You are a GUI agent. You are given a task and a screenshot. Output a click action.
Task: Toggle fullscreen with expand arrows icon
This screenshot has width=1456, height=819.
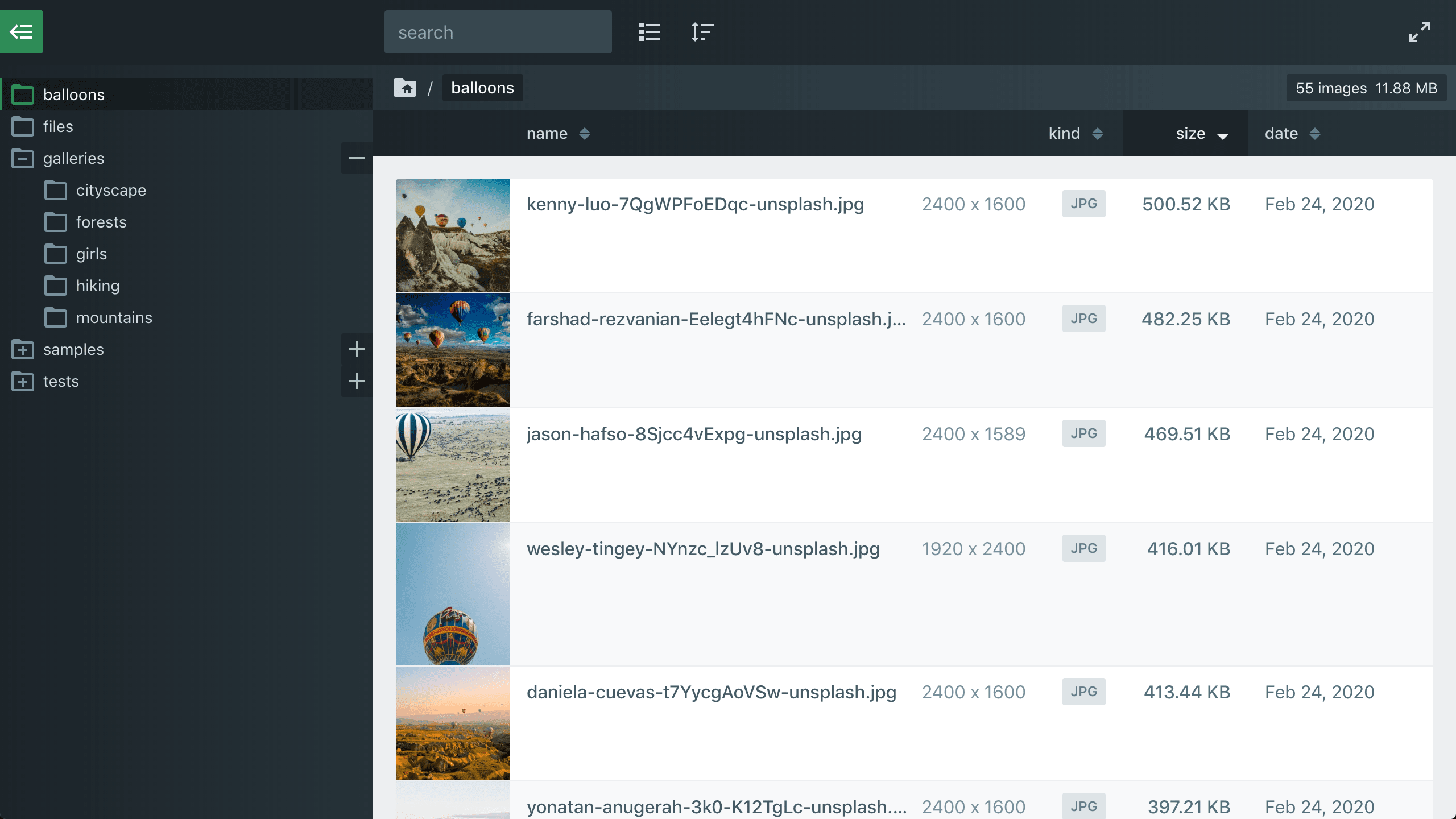(1419, 32)
